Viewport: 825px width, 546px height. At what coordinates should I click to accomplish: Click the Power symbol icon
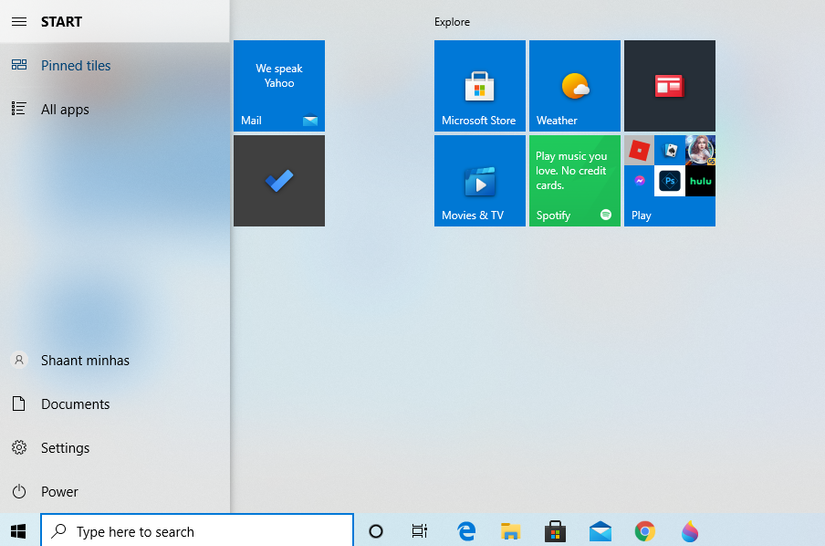(19, 491)
